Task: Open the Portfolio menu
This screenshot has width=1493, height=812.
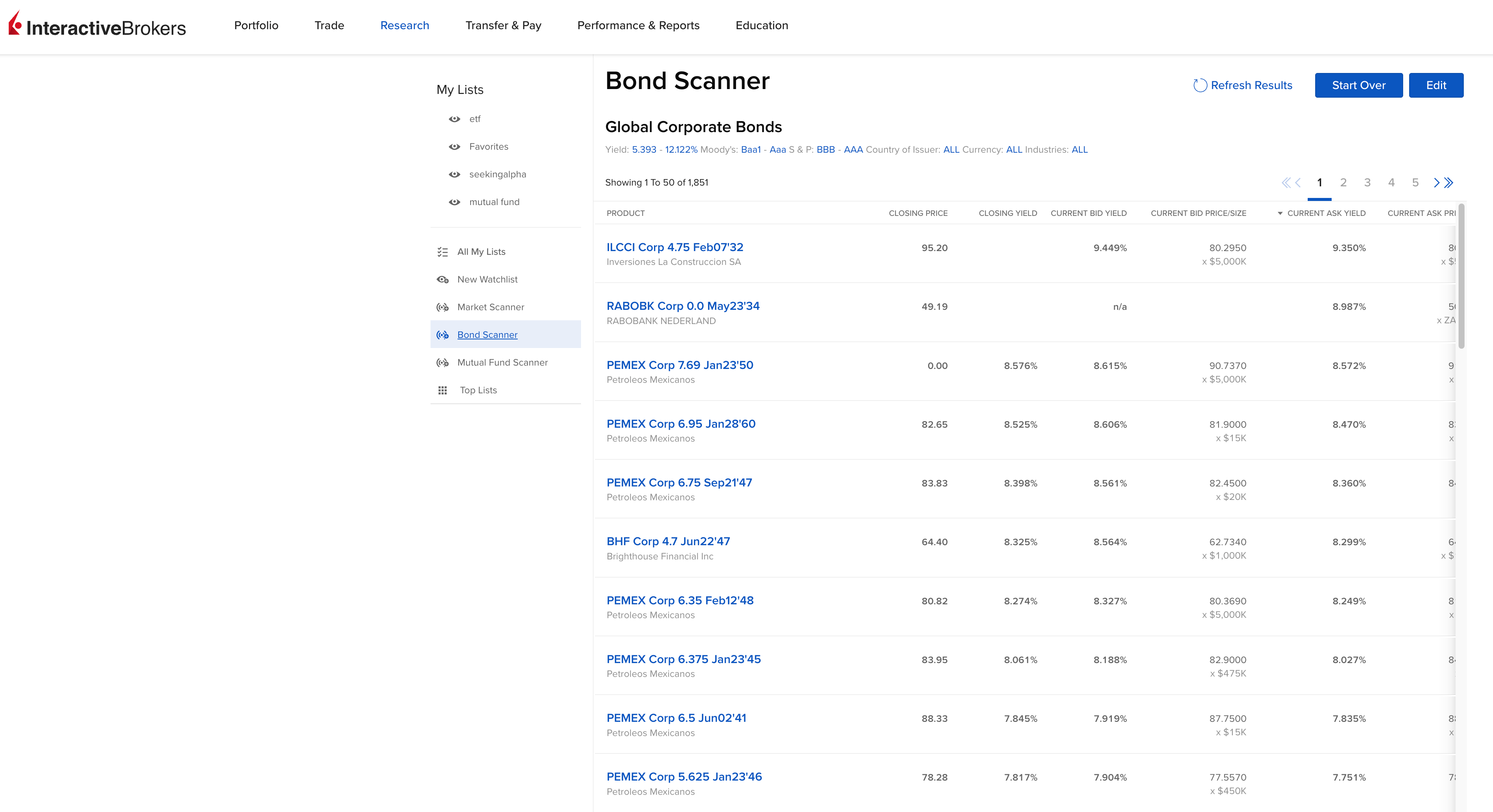Action: pyautogui.click(x=256, y=25)
